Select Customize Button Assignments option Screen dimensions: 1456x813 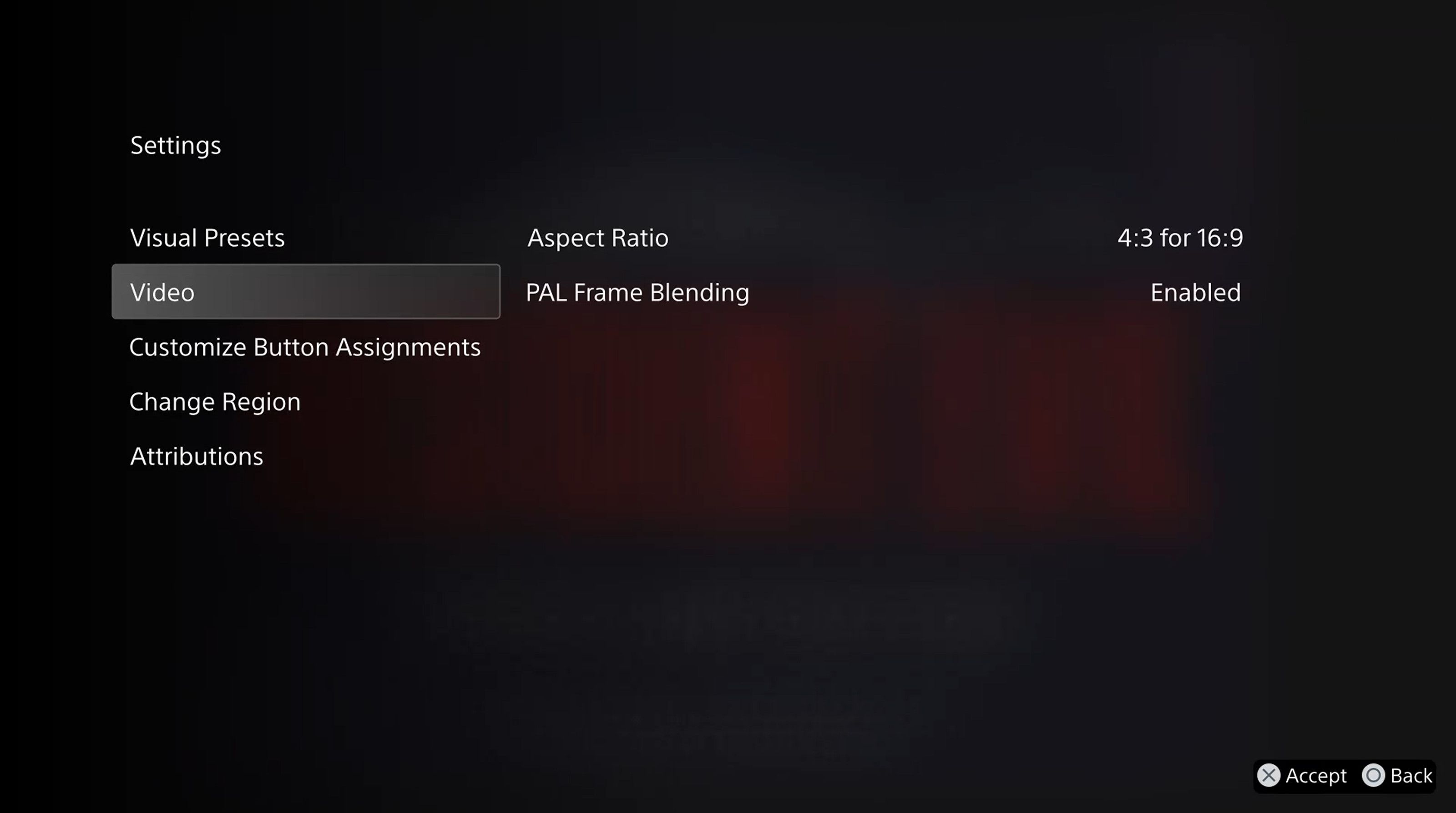[305, 346]
